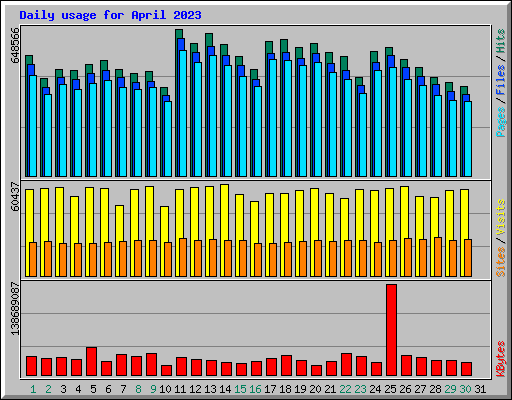Click the day 27 axis label
512x400 pixels.
(x=420, y=389)
